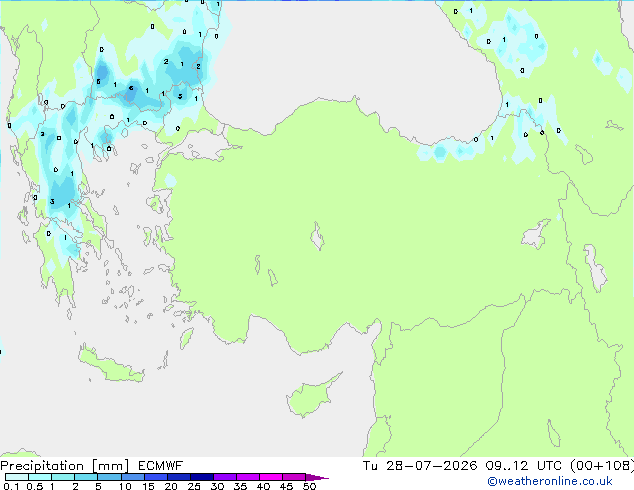
Task: Click the '40' legend scale label
Action: pyautogui.click(x=263, y=486)
